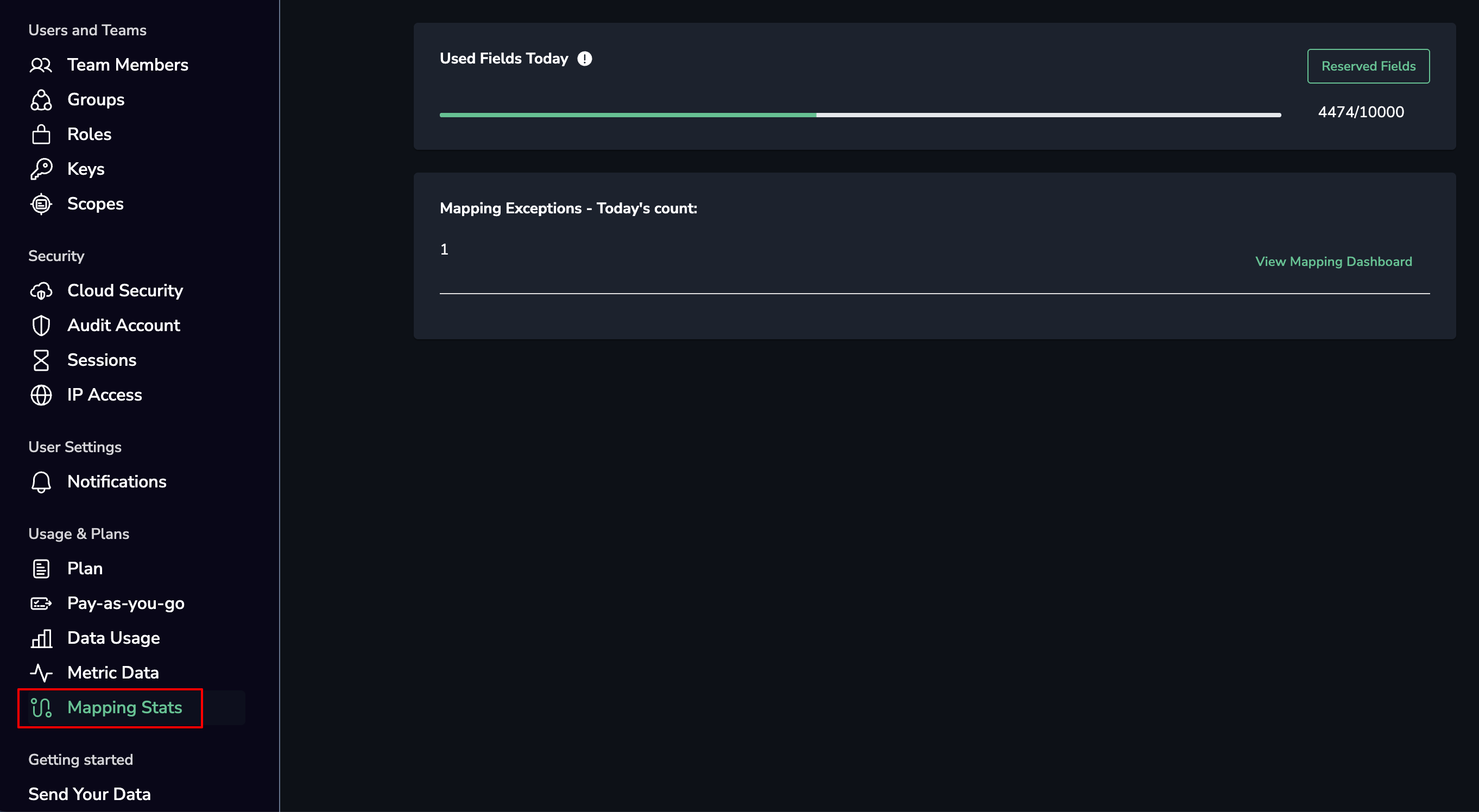1479x812 pixels.
Task: Click the Cloud Security cloud icon
Action: 41,291
